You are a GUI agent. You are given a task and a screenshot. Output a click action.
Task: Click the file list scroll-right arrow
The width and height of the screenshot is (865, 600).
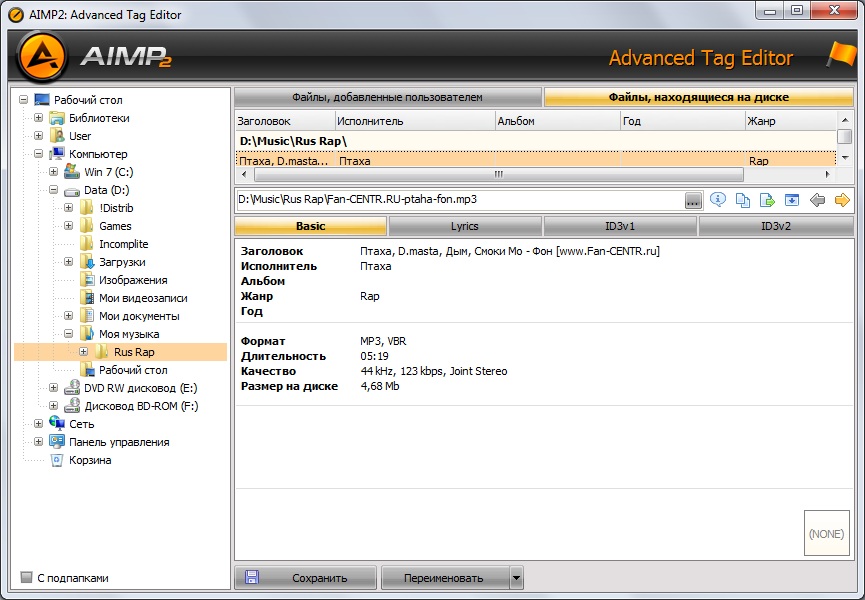pos(827,175)
